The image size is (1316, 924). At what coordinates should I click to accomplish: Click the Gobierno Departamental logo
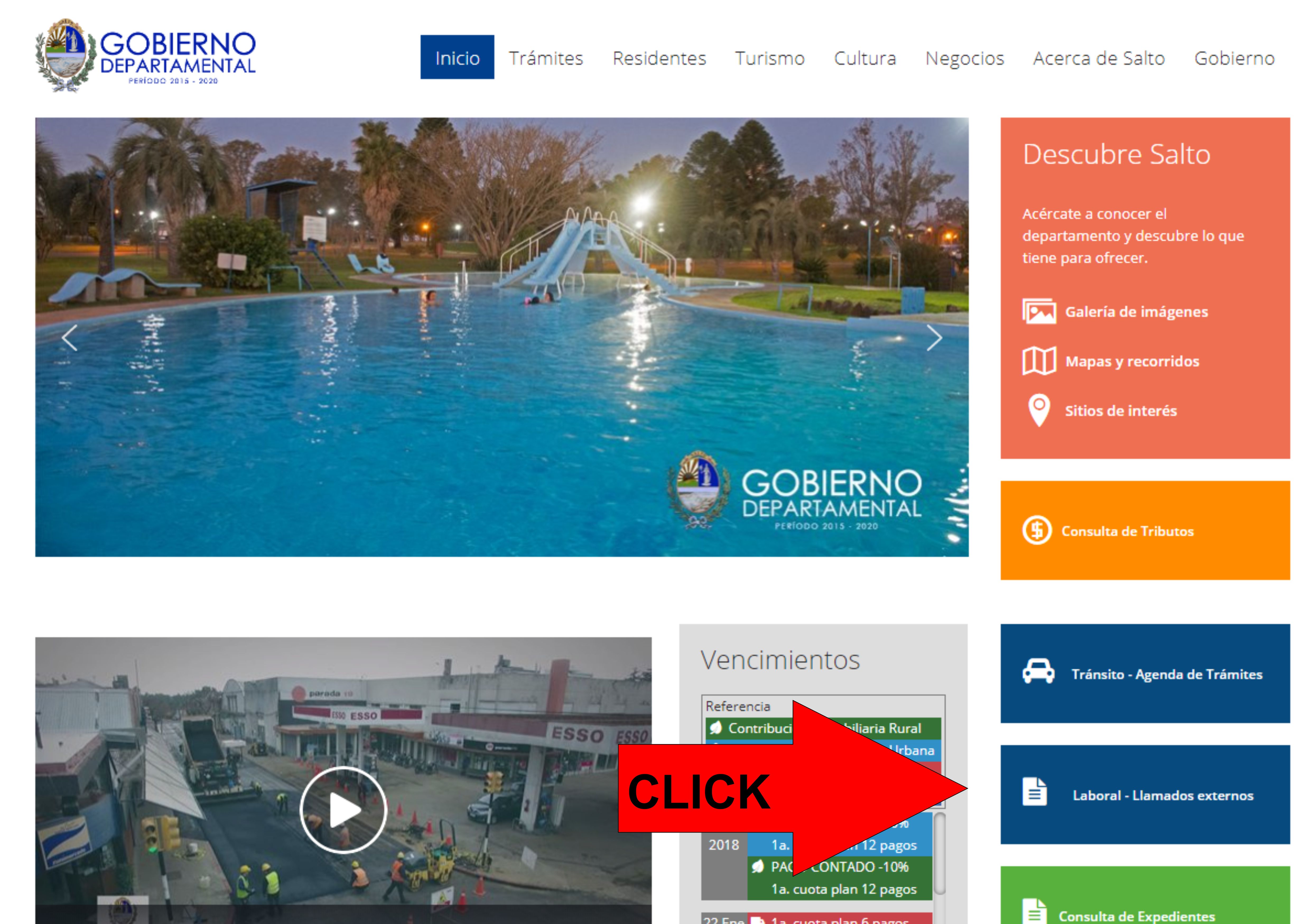146,55
